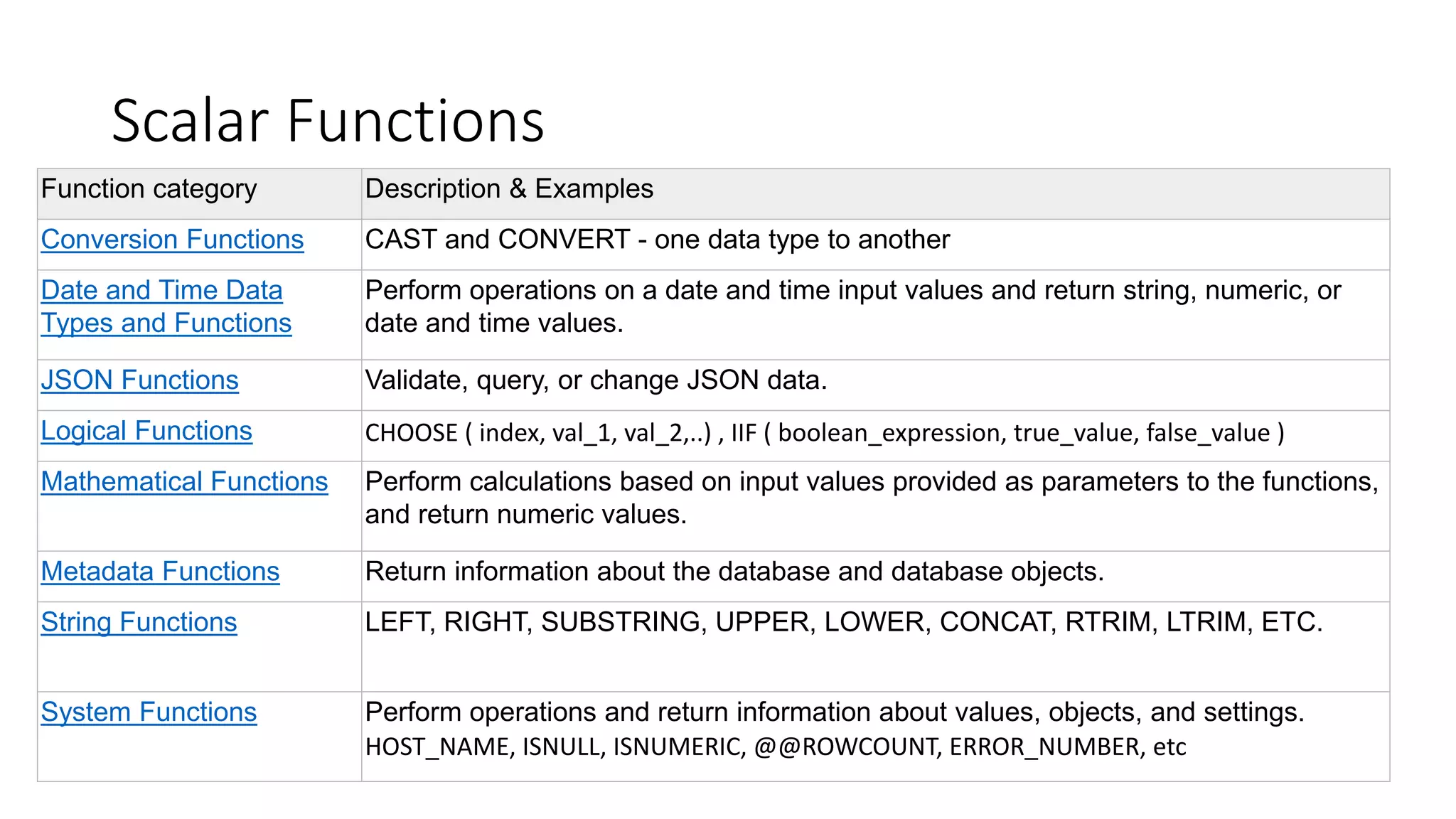
Task: Click the Function category header cell
Action: tap(200, 194)
